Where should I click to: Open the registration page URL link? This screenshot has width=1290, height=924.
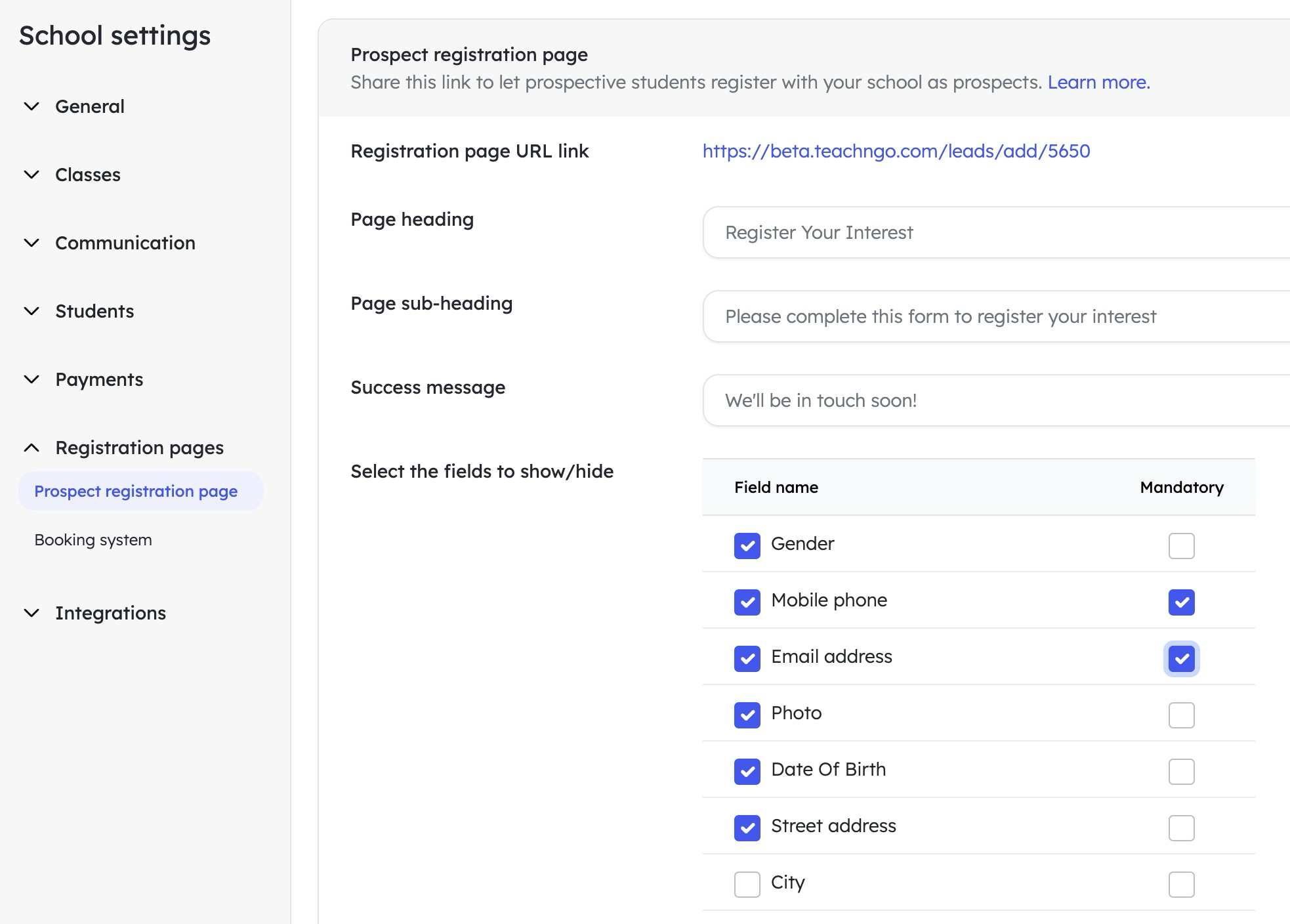click(895, 151)
